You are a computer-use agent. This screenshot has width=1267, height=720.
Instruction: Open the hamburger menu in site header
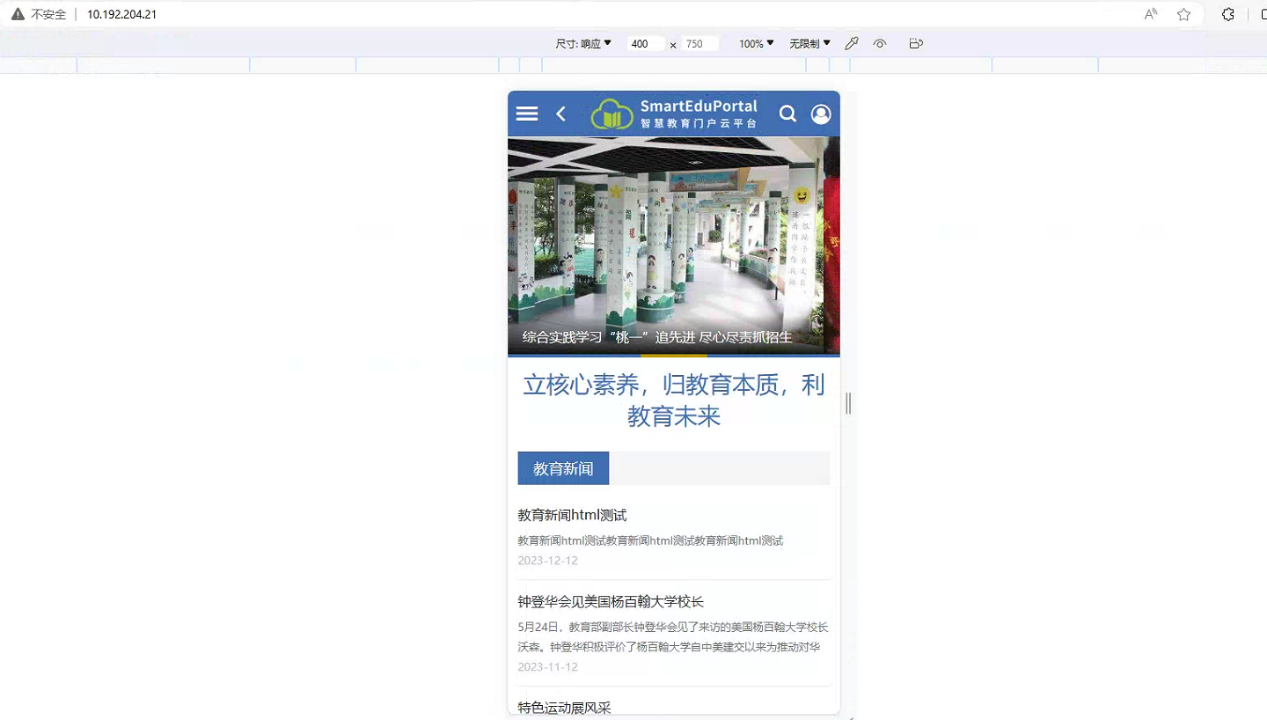coord(527,114)
